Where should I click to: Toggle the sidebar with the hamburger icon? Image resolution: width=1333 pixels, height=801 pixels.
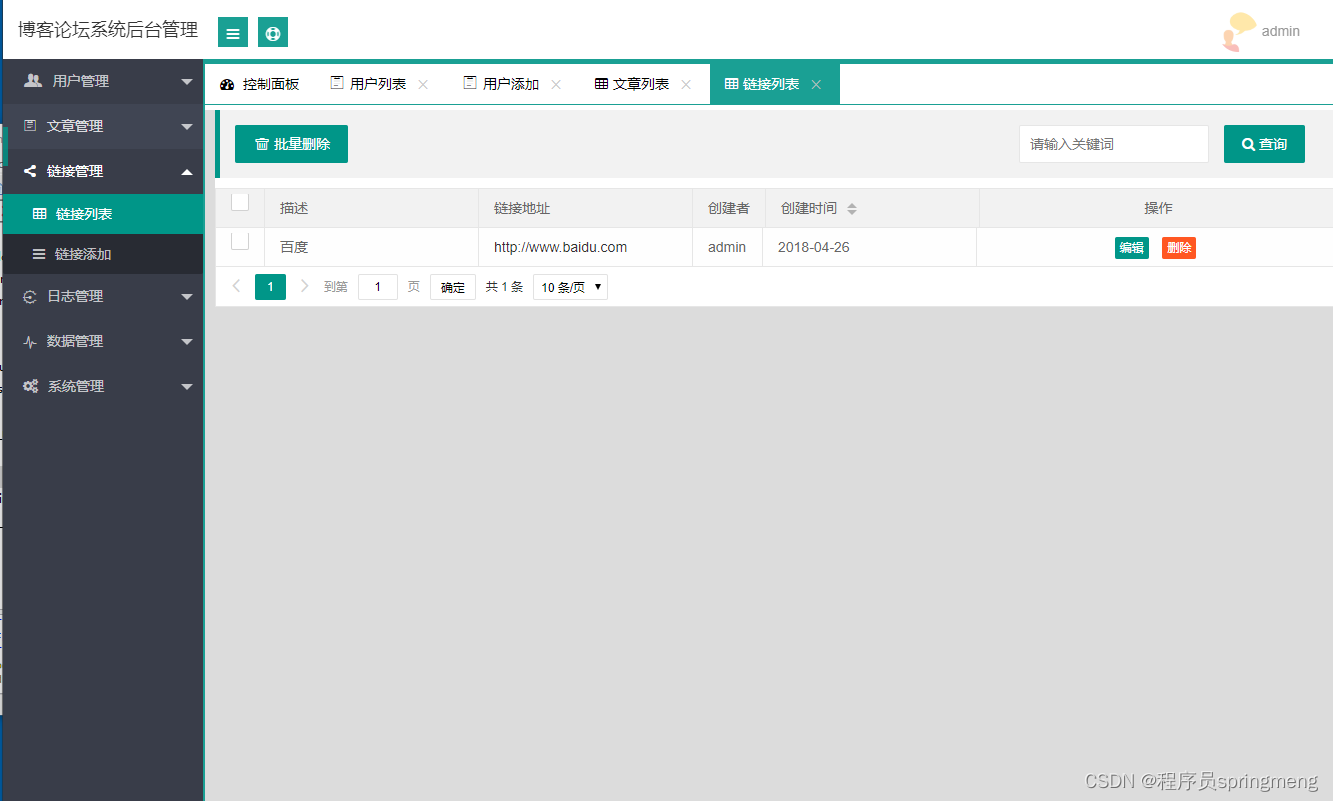(233, 32)
